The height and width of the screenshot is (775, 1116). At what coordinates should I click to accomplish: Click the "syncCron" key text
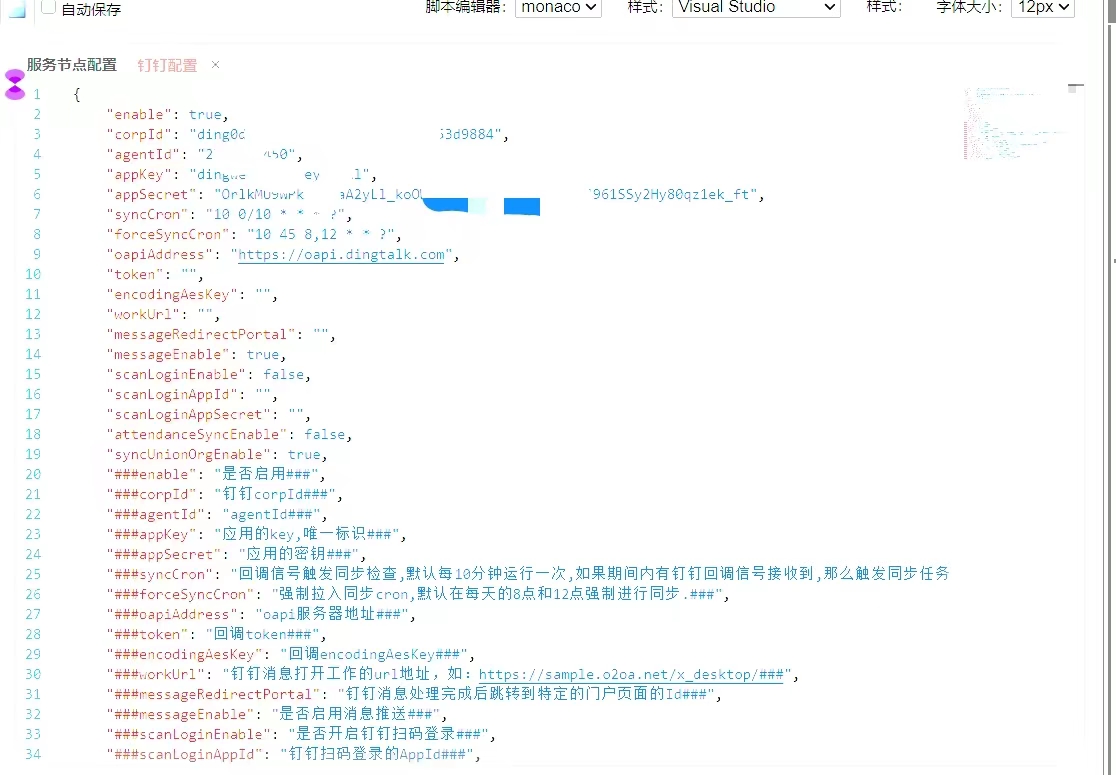pyautogui.click(x=147, y=214)
